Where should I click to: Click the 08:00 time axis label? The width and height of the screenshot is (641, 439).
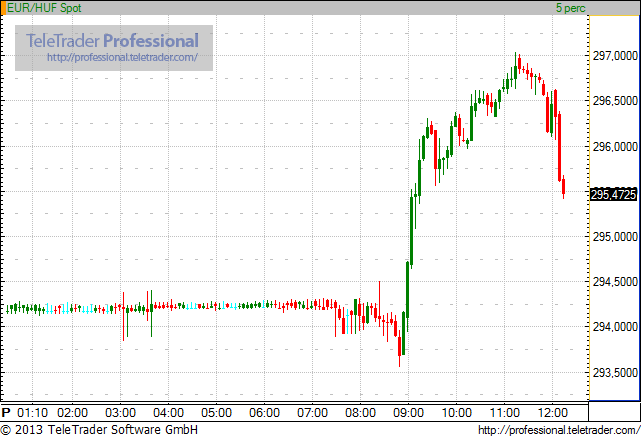pyautogui.click(x=360, y=413)
